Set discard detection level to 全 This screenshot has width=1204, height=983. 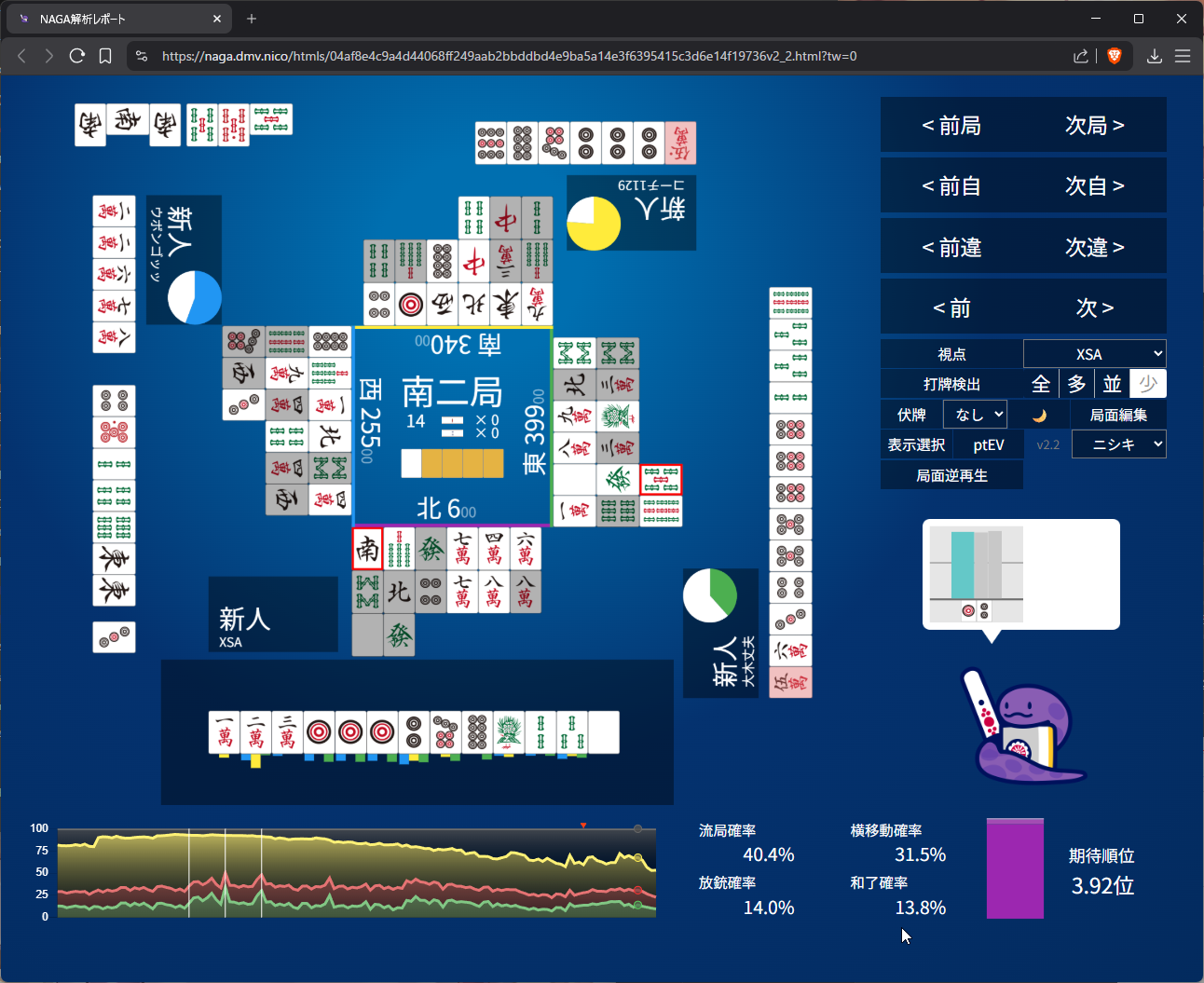coord(1041,384)
